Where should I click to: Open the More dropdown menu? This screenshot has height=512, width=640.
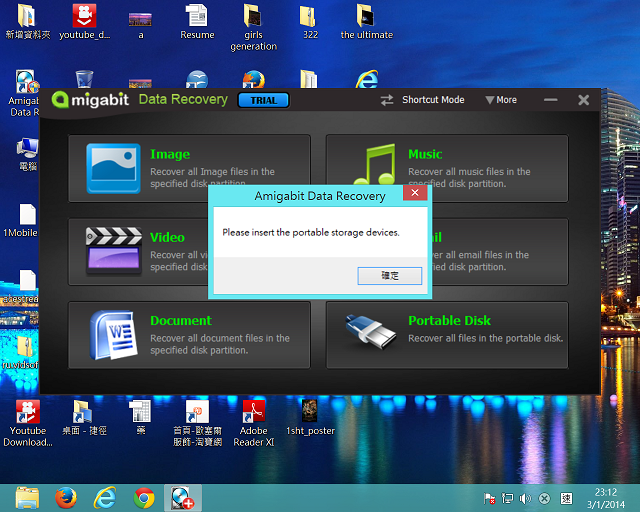tap(501, 100)
